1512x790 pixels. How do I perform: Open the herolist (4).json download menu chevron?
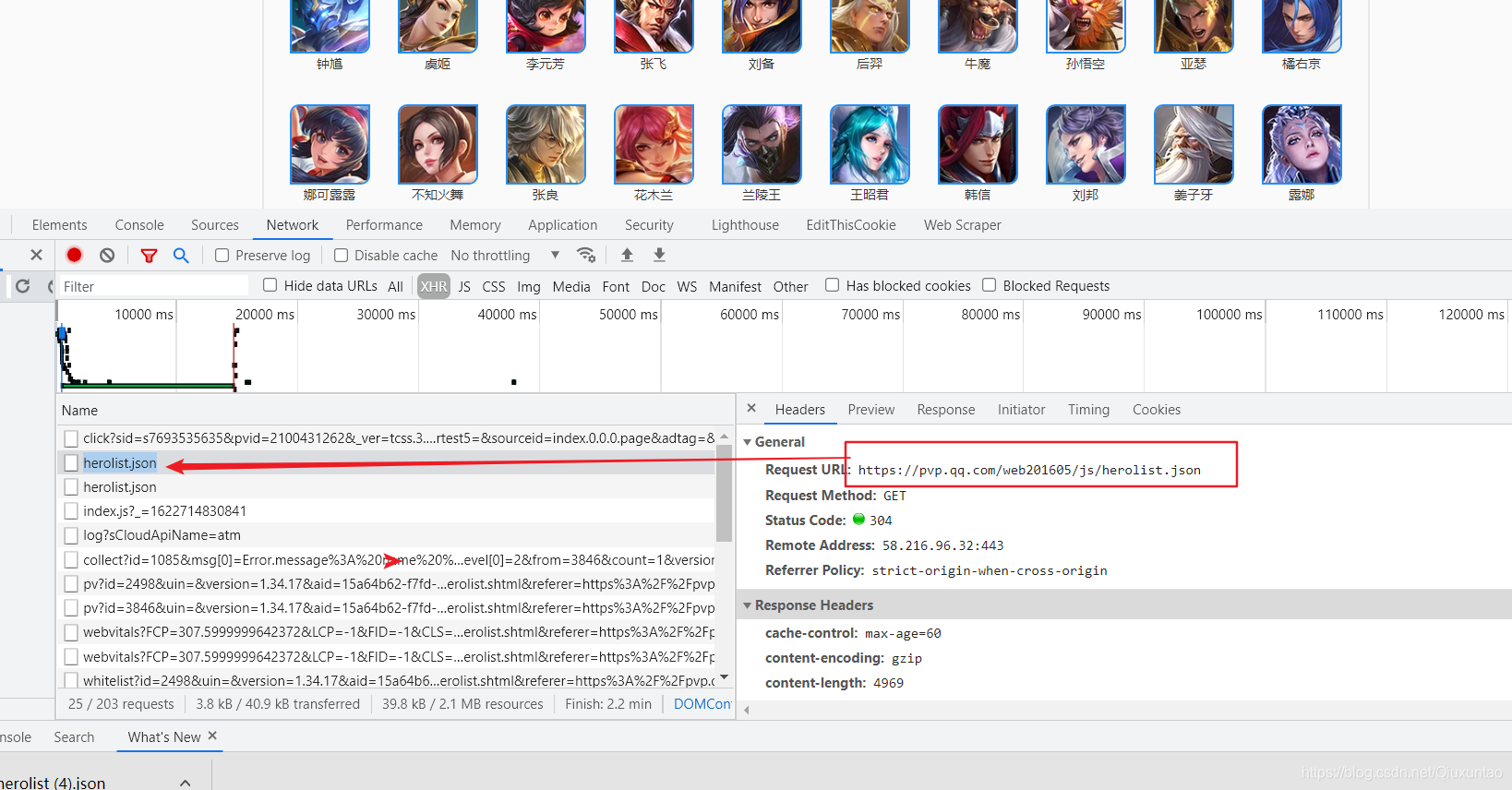click(x=186, y=783)
